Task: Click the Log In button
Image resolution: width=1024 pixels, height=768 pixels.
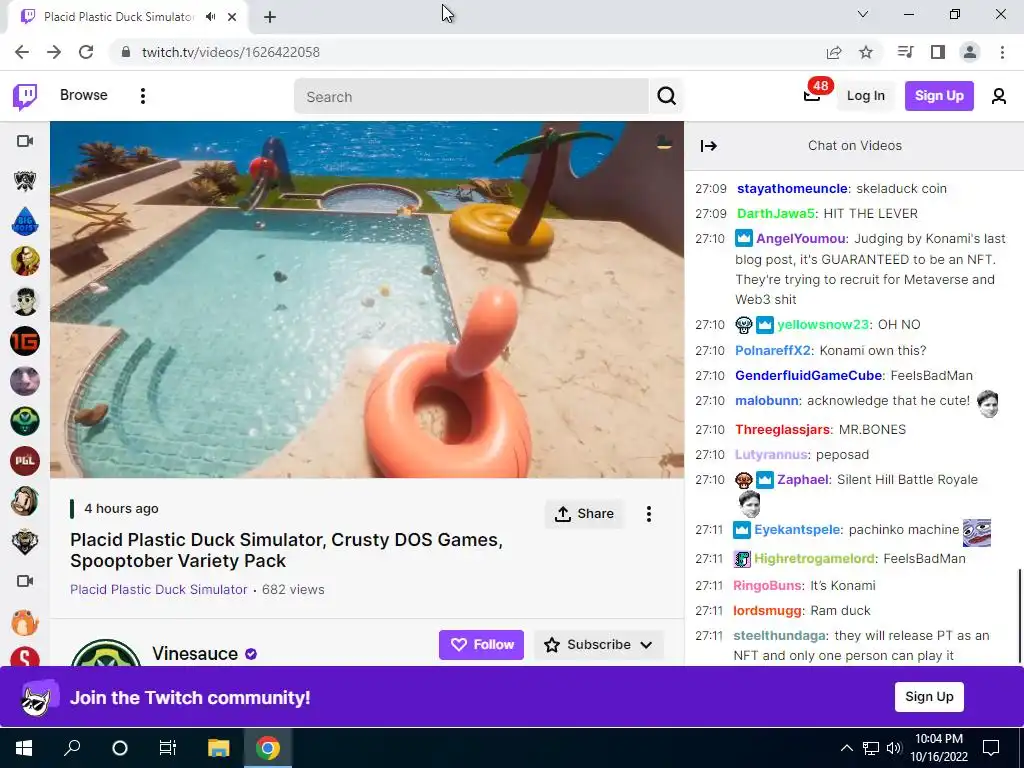Action: 865,96
